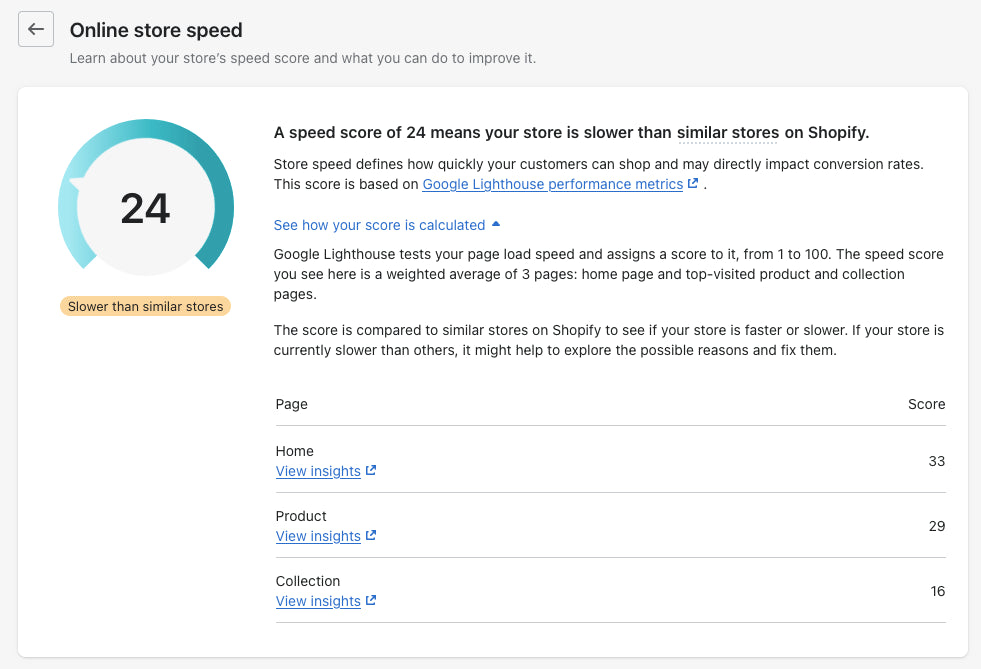Click the Score column header
This screenshot has height=669, width=981.
click(x=926, y=404)
